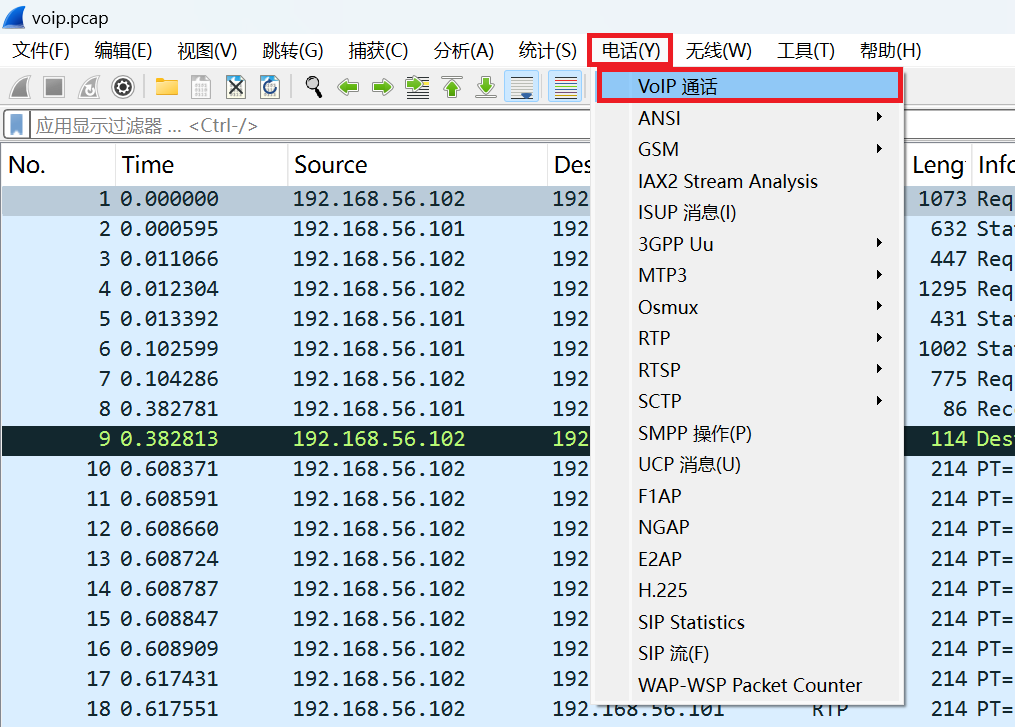Image resolution: width=1015 pixels, height=727 pixels.
Task: Open the 文件(F) menu
Action: click(x=41, y=50)
